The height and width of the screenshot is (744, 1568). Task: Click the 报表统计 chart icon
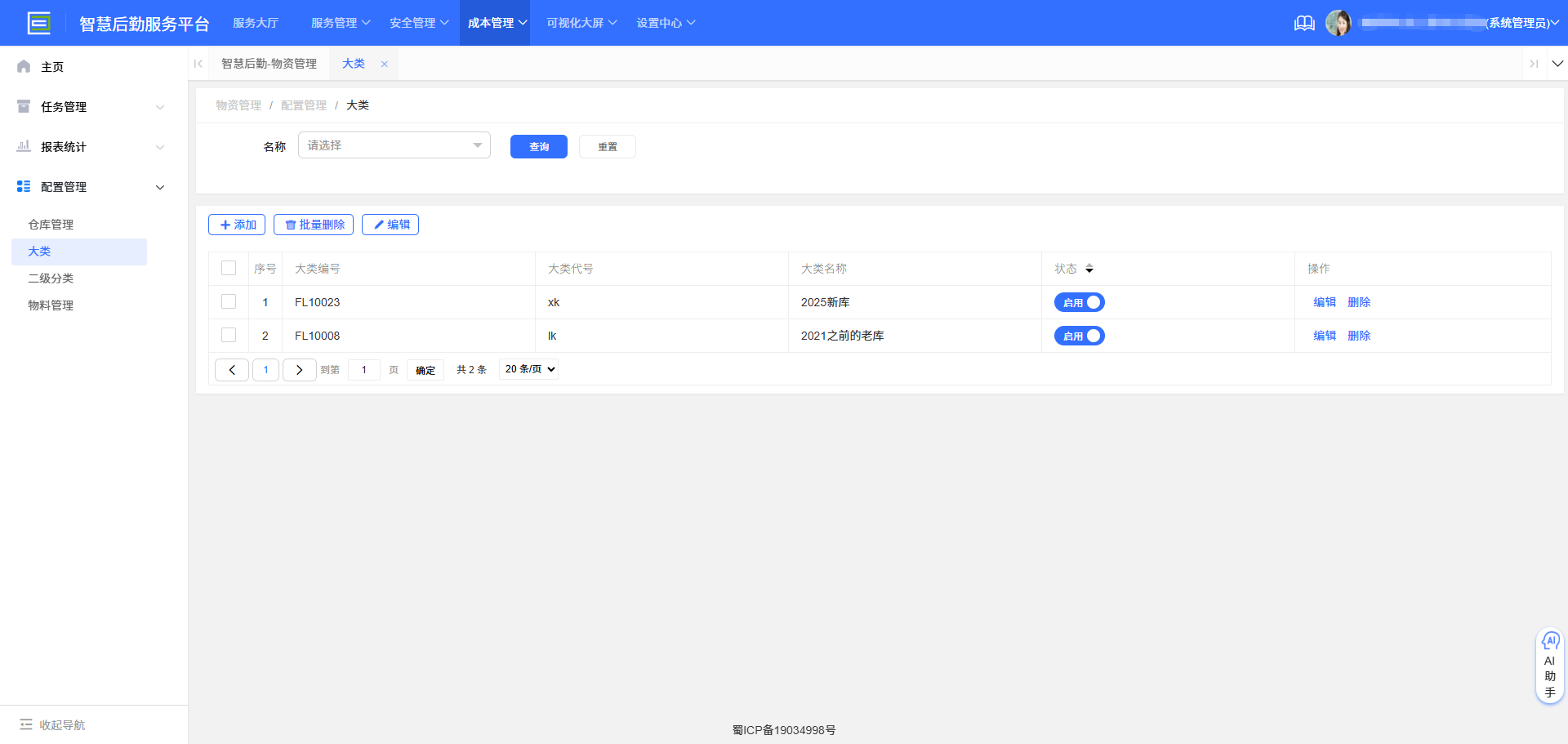click(x=23, y=146)
